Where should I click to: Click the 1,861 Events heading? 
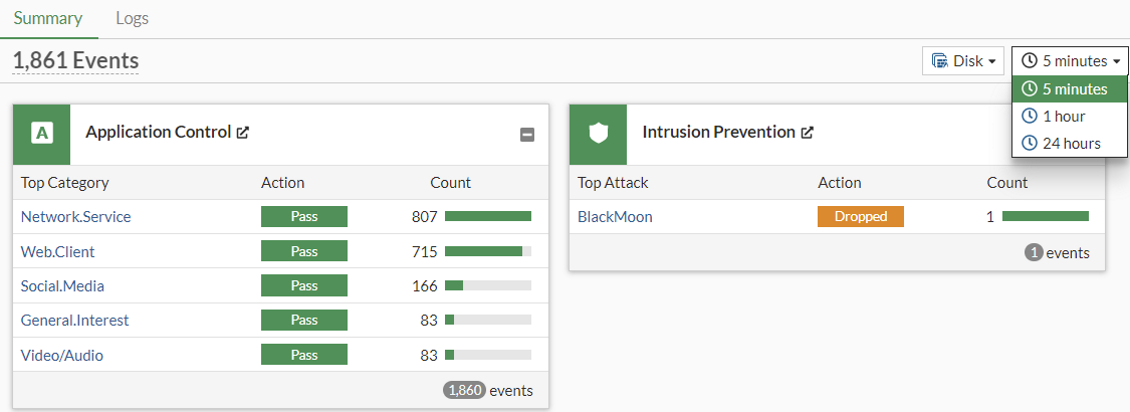tap(75, 61)
